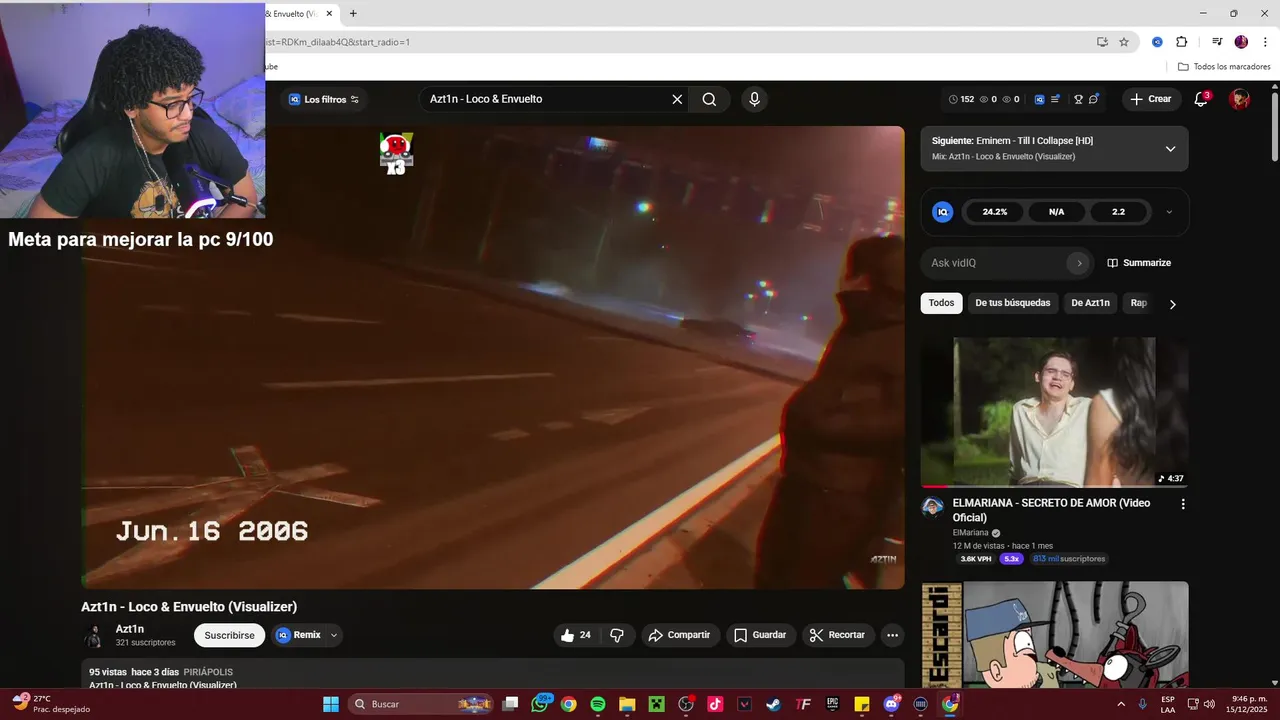Click the install app icon in address bar
Viewport: 1280px width, 720px height.
point(1102,42)
